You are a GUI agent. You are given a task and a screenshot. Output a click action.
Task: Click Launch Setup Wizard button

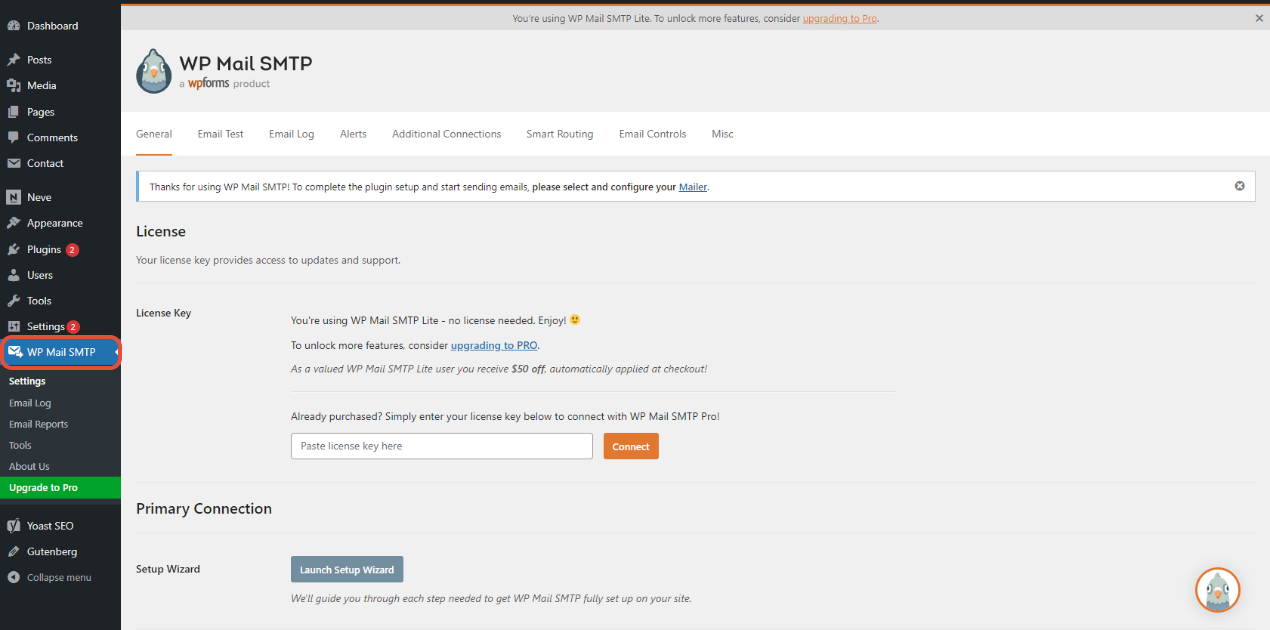coord(347,570)
